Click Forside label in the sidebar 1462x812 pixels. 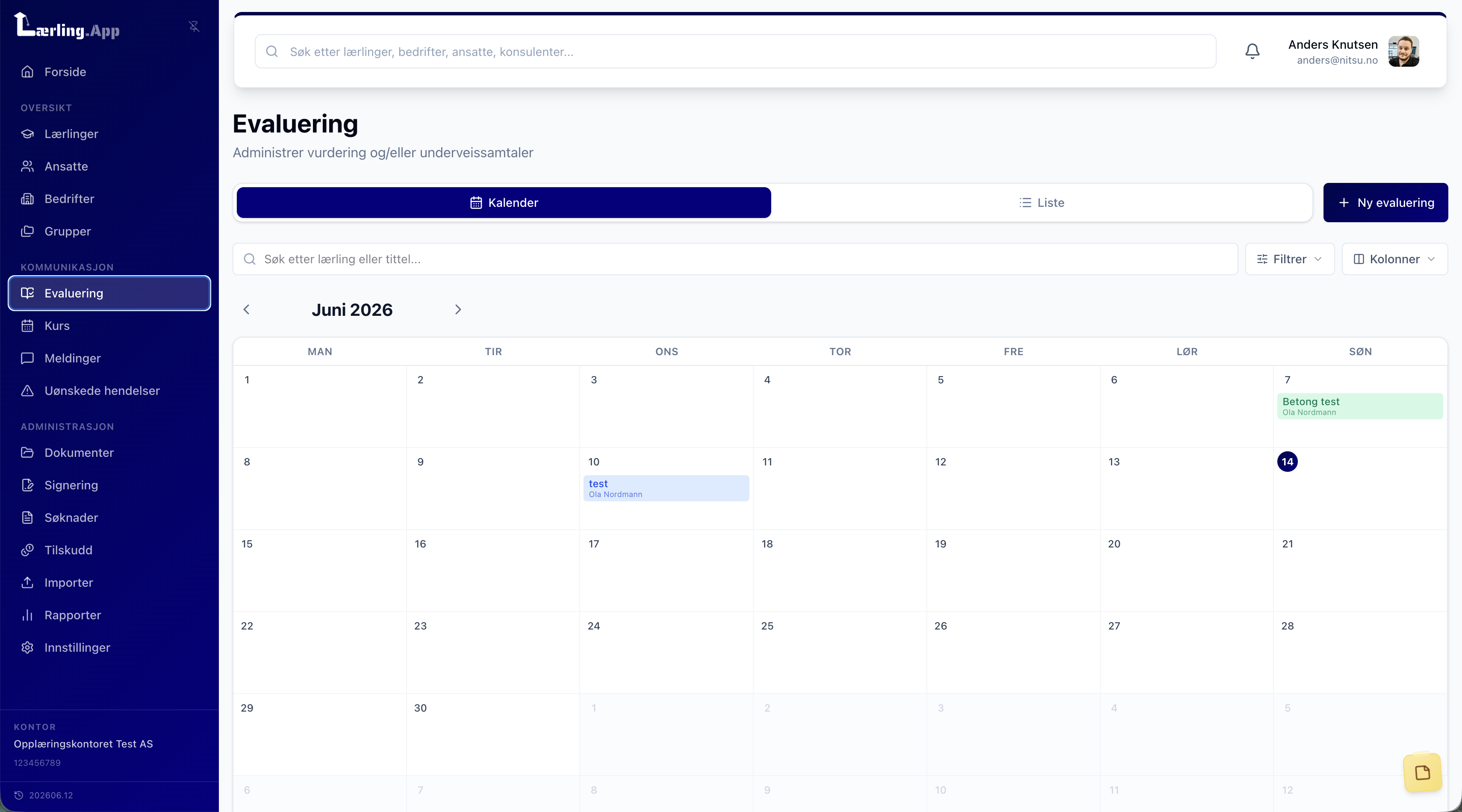(65, 72)
